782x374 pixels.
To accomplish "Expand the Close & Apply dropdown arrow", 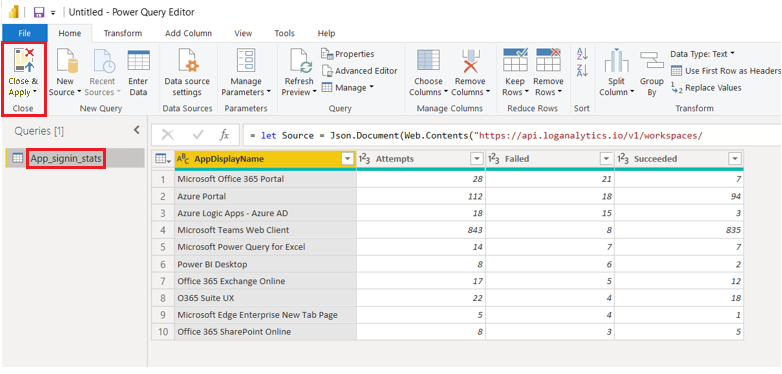I will coord(35,92).
